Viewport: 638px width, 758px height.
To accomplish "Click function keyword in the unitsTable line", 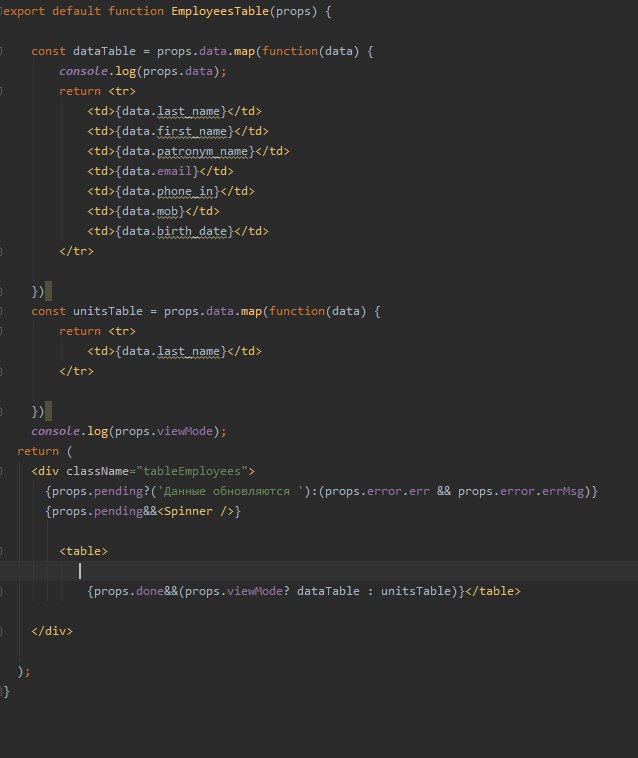I will pyautogui.click(x=297, y=311).
